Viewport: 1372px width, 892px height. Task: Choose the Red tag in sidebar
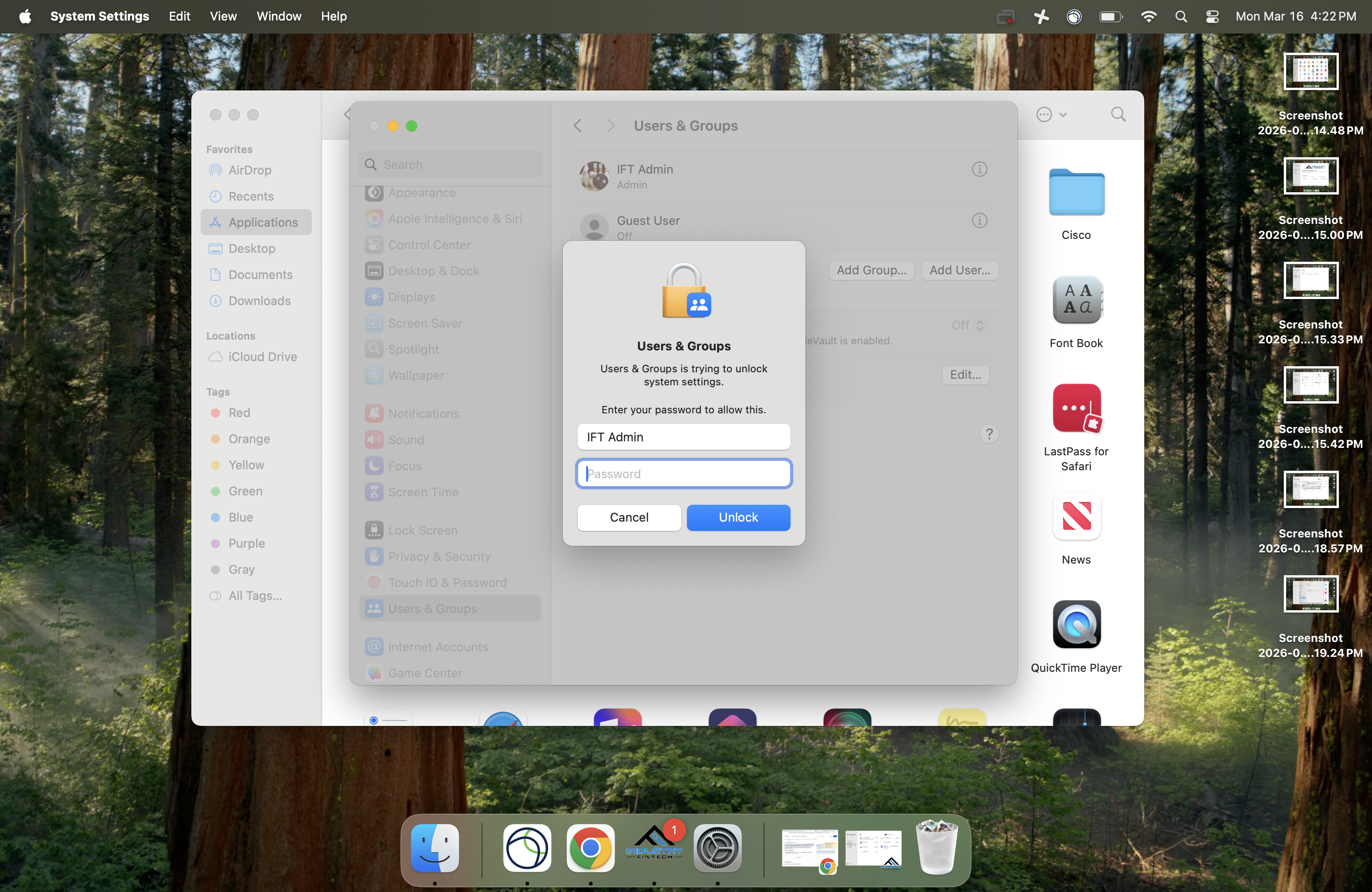pyautogui.click(x=238, y=412)
